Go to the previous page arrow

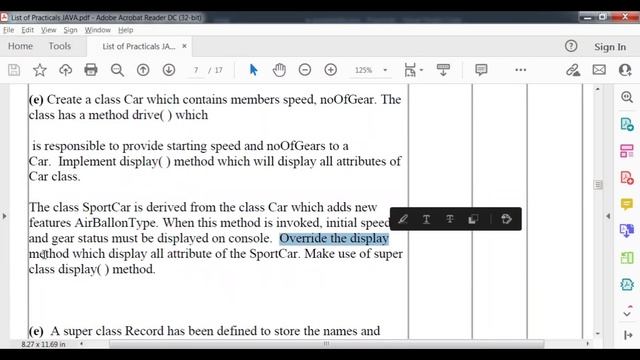pos(143,70)
